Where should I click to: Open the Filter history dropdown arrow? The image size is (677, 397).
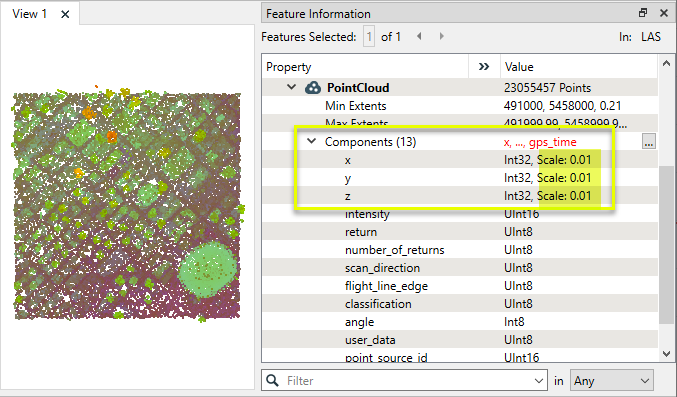pyautogui.click(x=538, y=381)
